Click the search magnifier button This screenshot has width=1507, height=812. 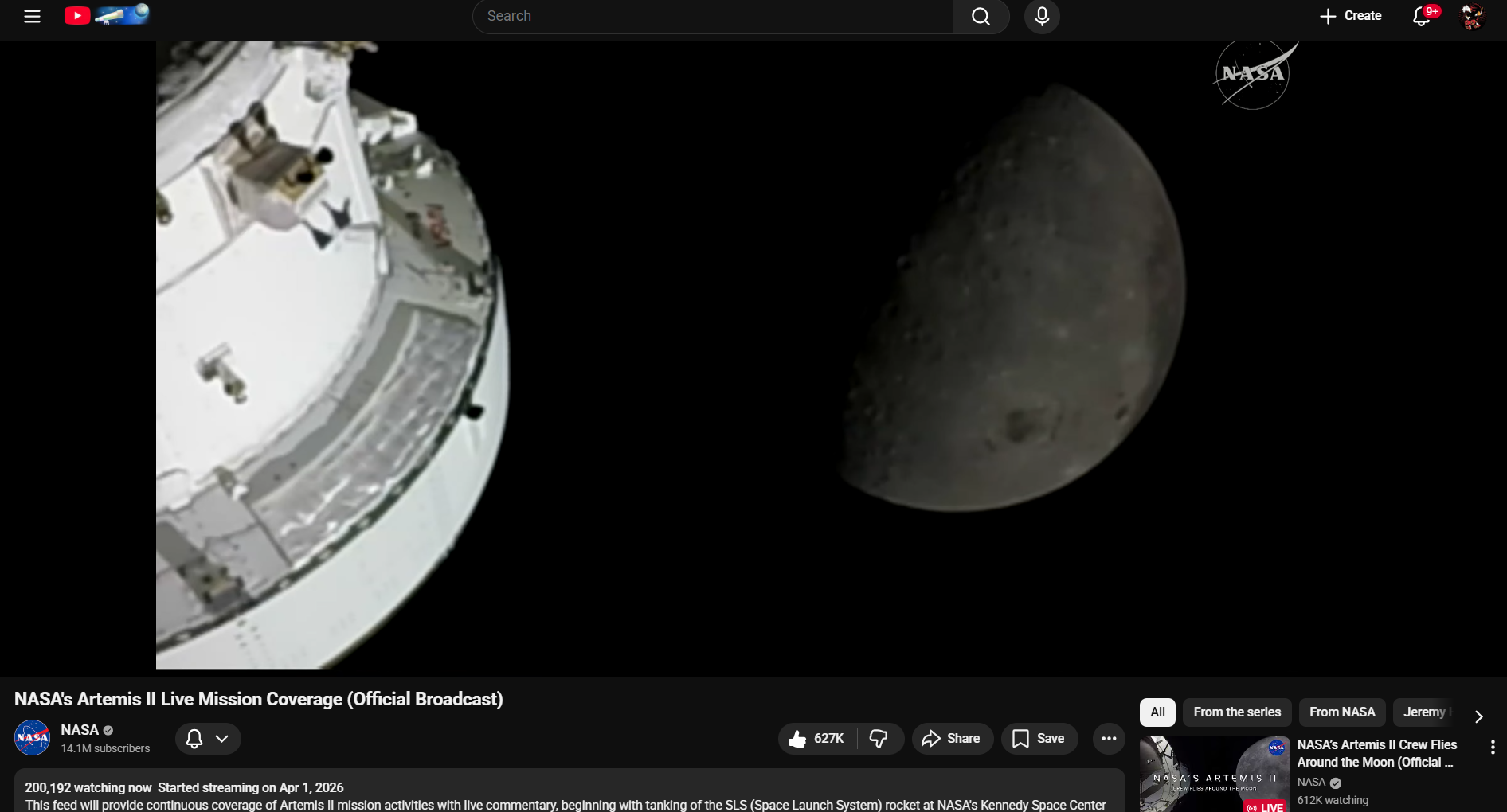click(981, 16)
